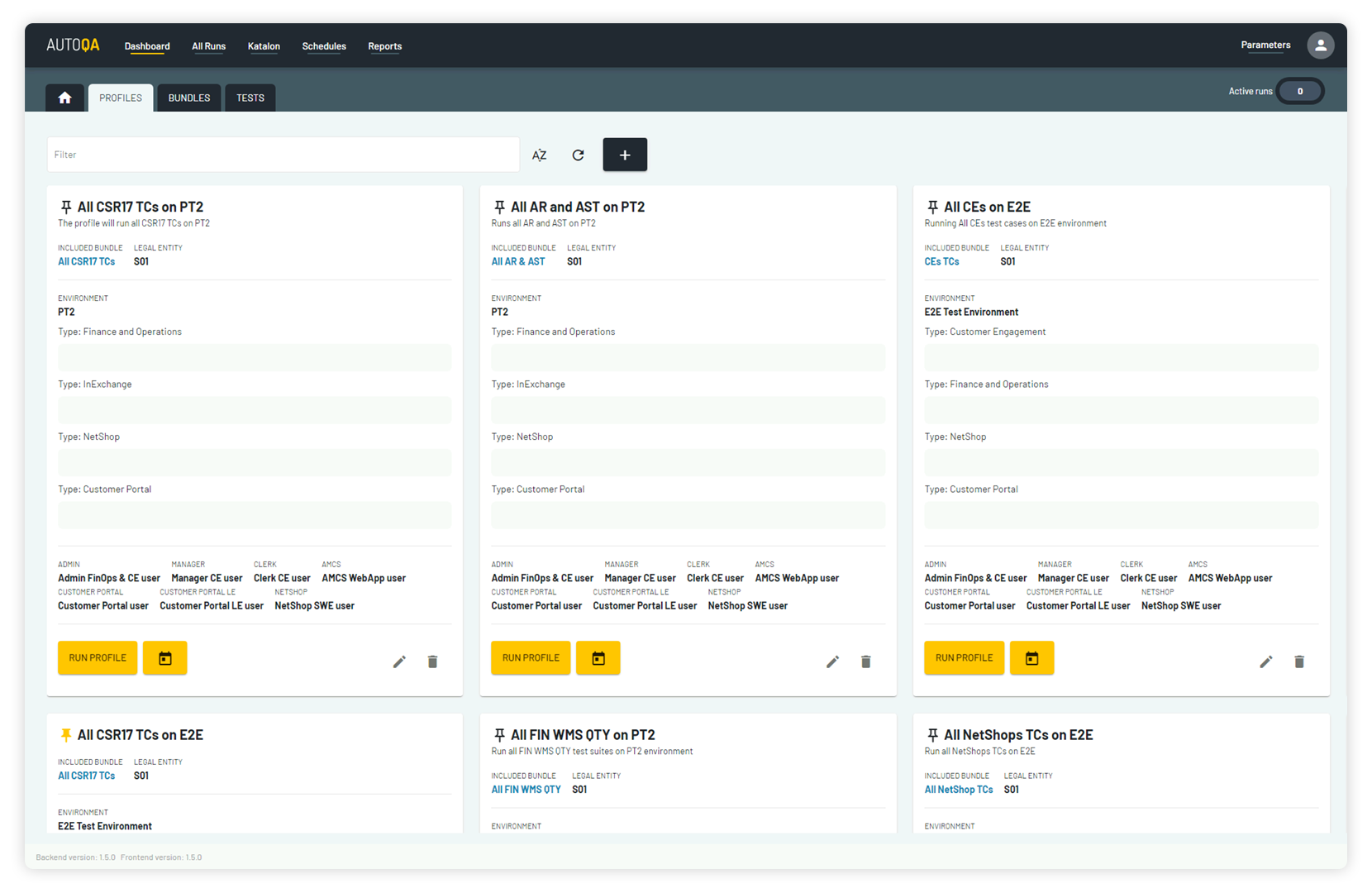Viewport: 1372px width, 893px height.
Task: Delete the All CEs on E2E profile
Action: click(x=1298, y=661)
